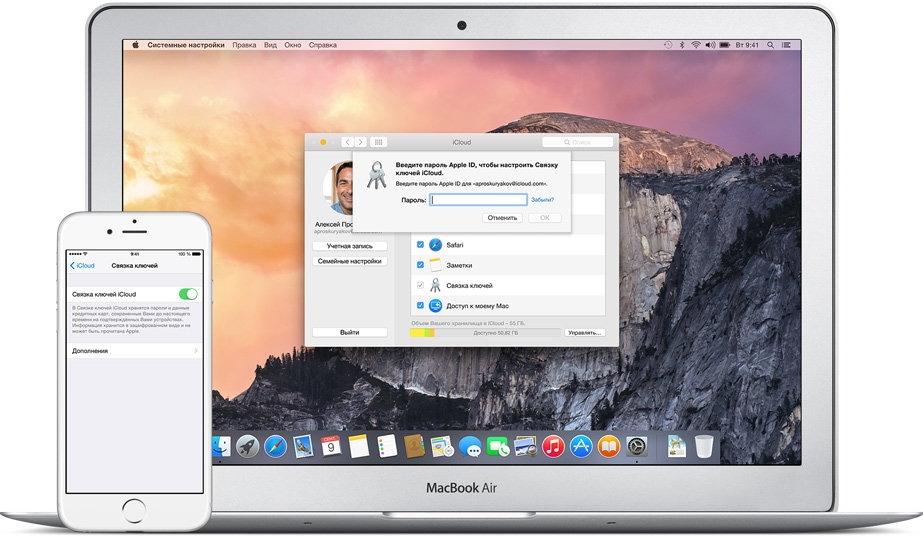
Task: Launch iTunes from the Dock
Action: tap(553, 446)
